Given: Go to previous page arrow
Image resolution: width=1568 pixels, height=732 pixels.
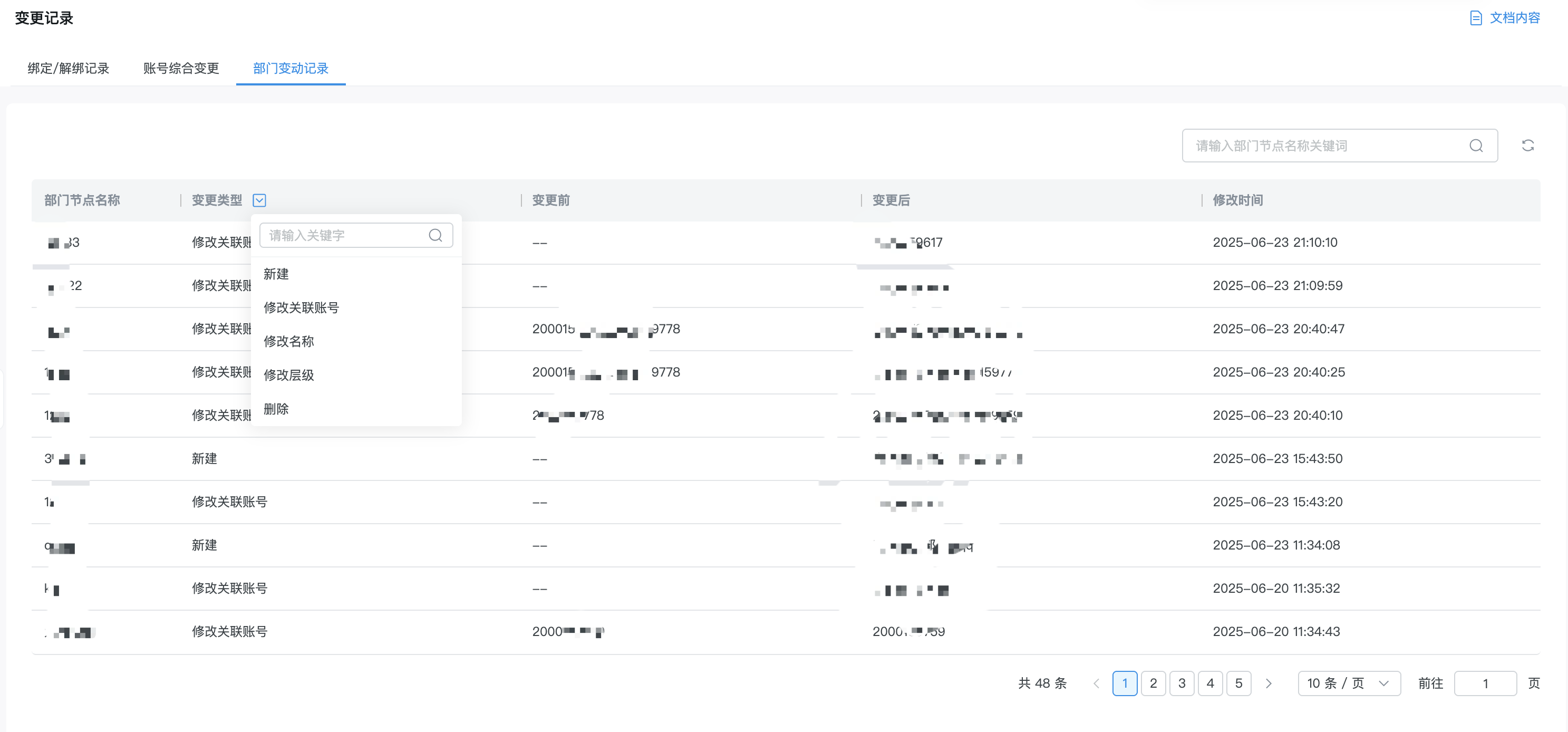Looking at the screenshot, I should [x=1096, y=683].
